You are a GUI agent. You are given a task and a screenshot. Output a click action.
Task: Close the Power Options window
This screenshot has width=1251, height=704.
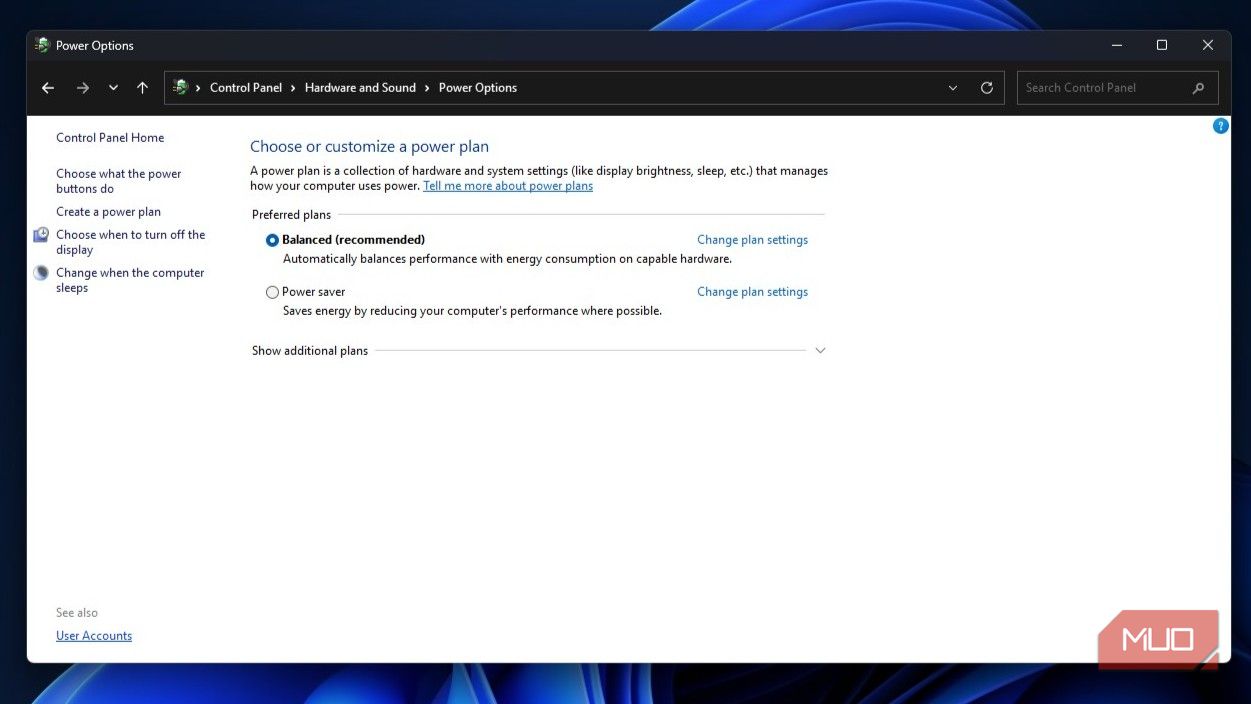tap(1208, 45)
